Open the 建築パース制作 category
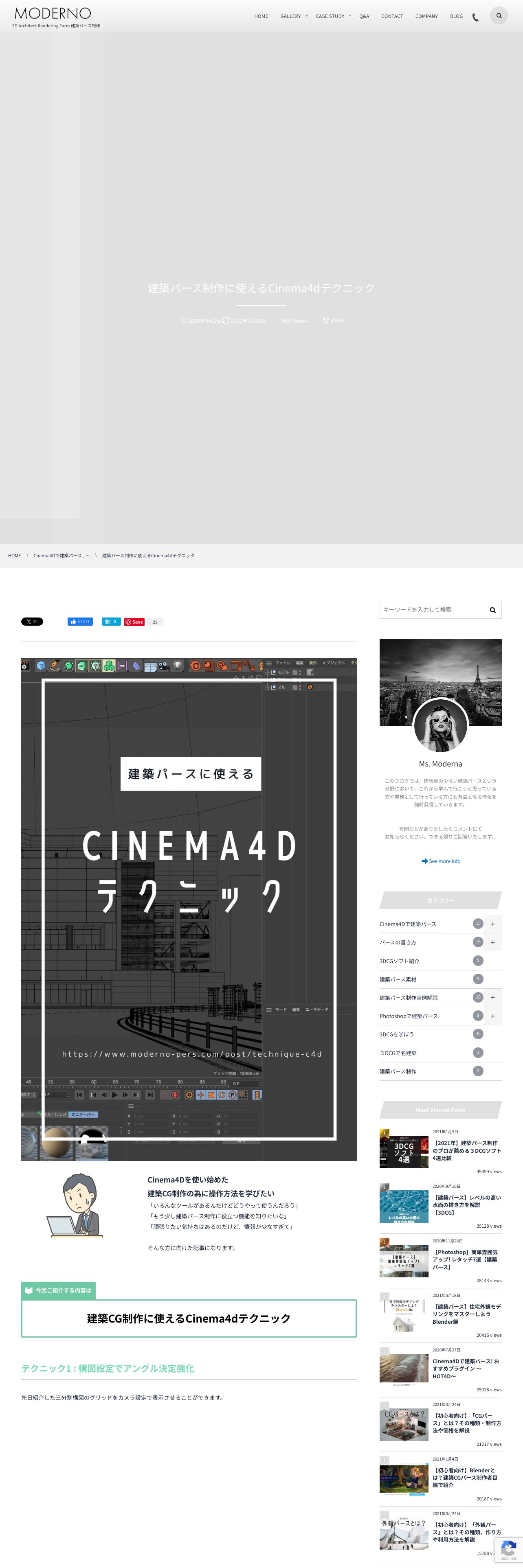Viewport: 523px width, 1568px height. [x=398, y=1071]
